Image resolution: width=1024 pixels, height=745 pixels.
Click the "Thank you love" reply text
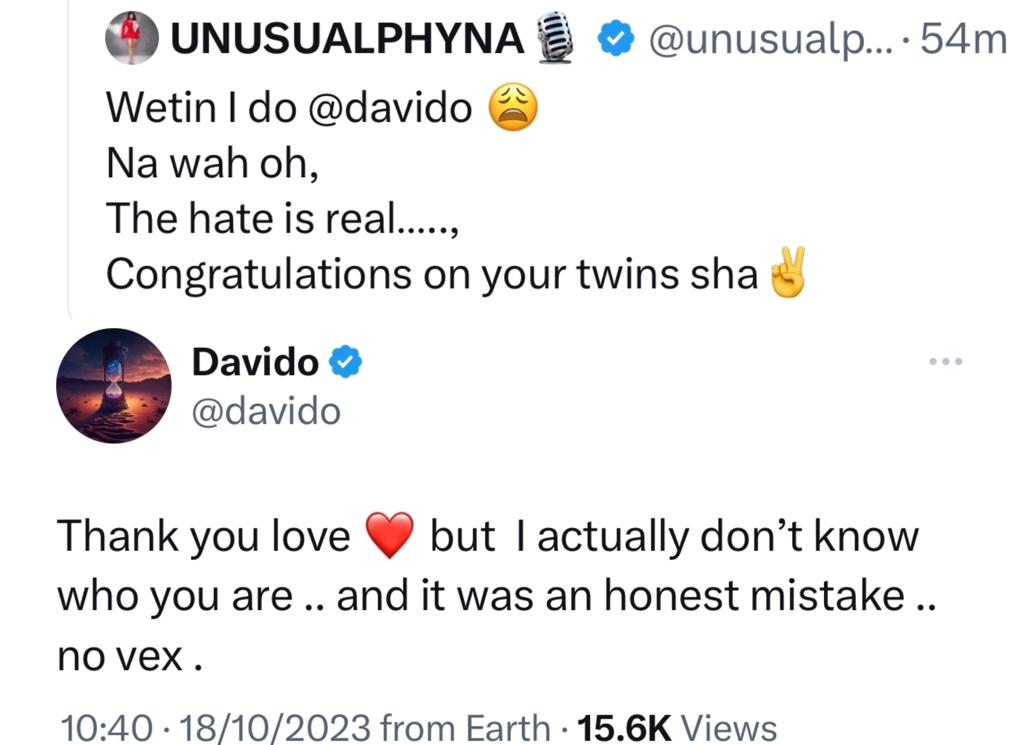click(203, 538)
